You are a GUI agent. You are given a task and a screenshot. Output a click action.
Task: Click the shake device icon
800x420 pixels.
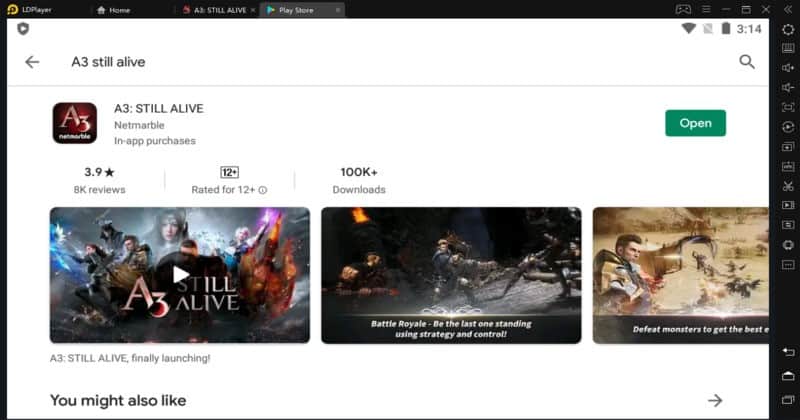pos(788,245)
